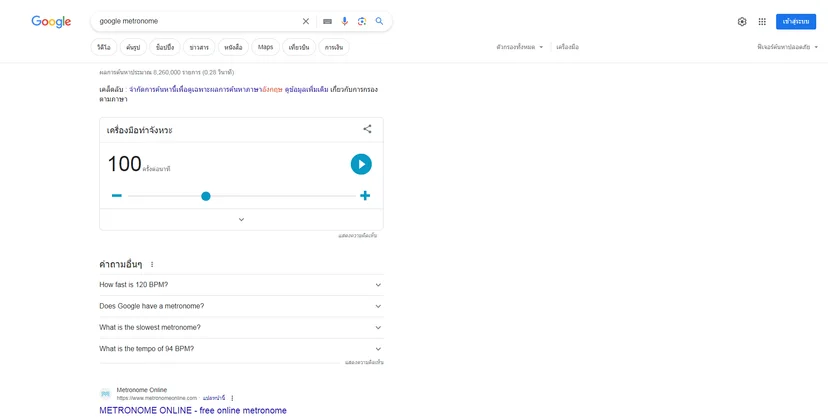Image resolution: width=828 pixels, height=419 pixels.
Task: Send feedback below the questions list
Action: pyautogui.click(x=364, y=362)
